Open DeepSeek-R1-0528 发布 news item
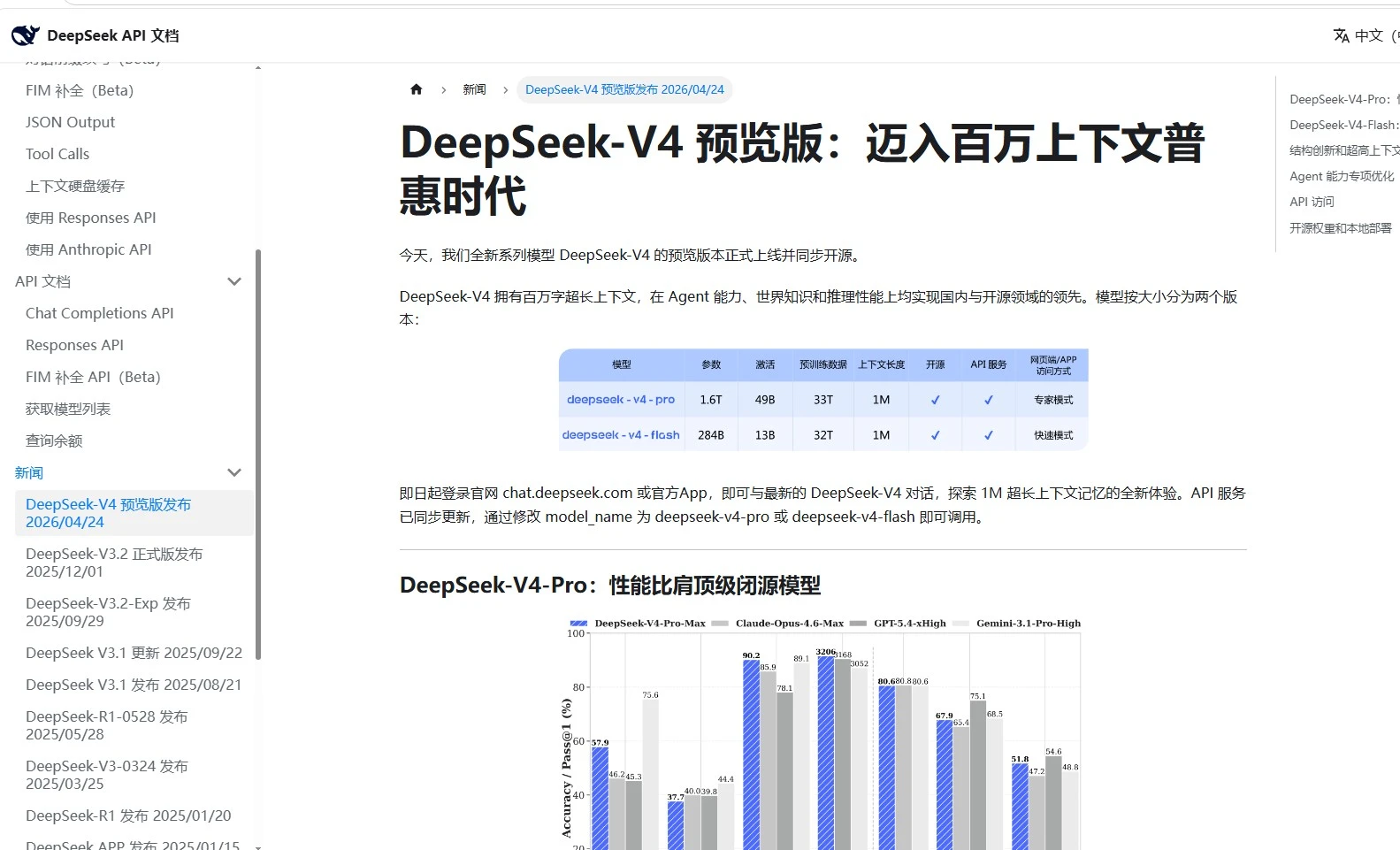Screen dimensions: 1400x850 click(x=106, y=725)
